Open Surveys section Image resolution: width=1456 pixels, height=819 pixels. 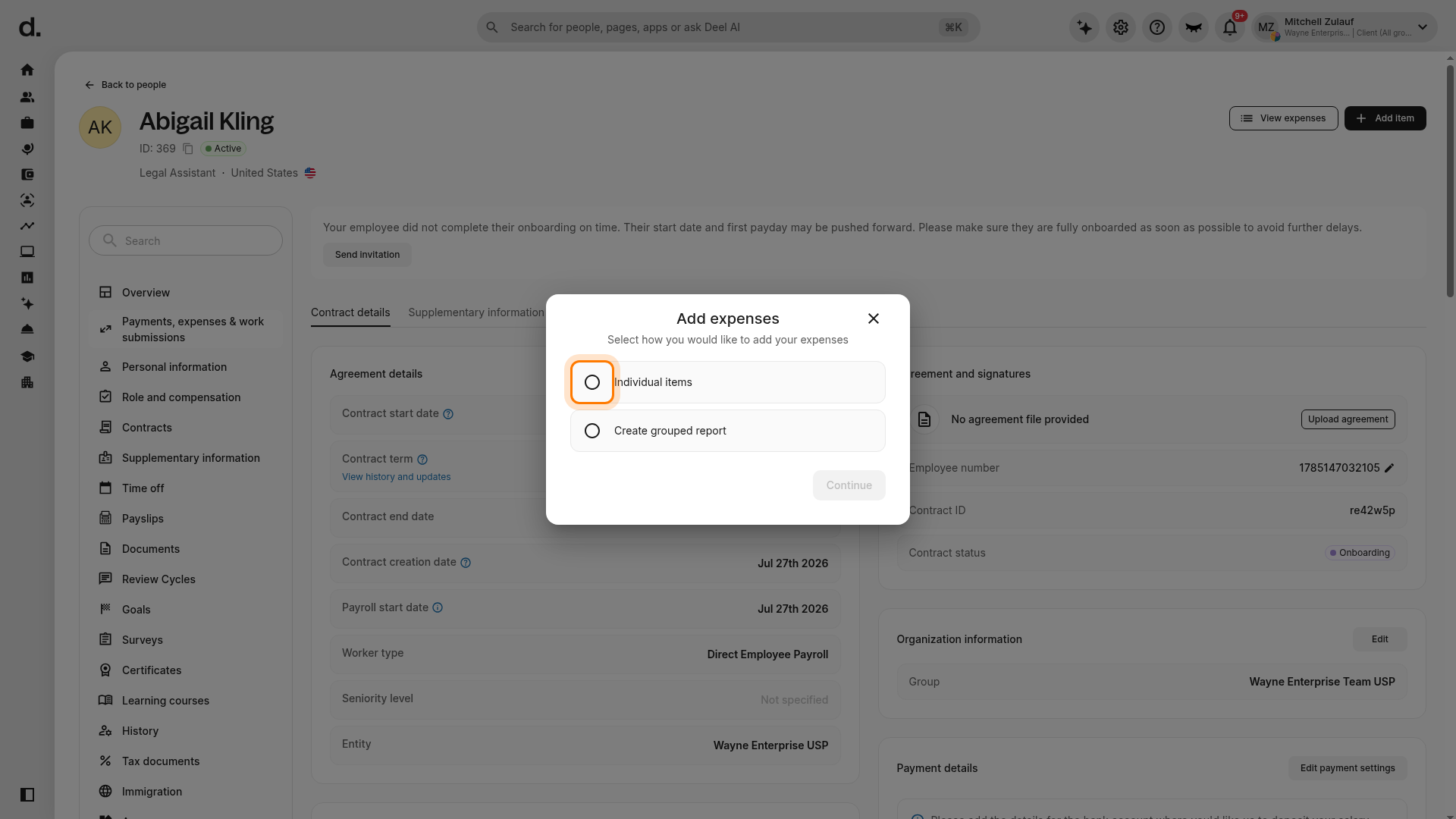(x=186, y=640)
